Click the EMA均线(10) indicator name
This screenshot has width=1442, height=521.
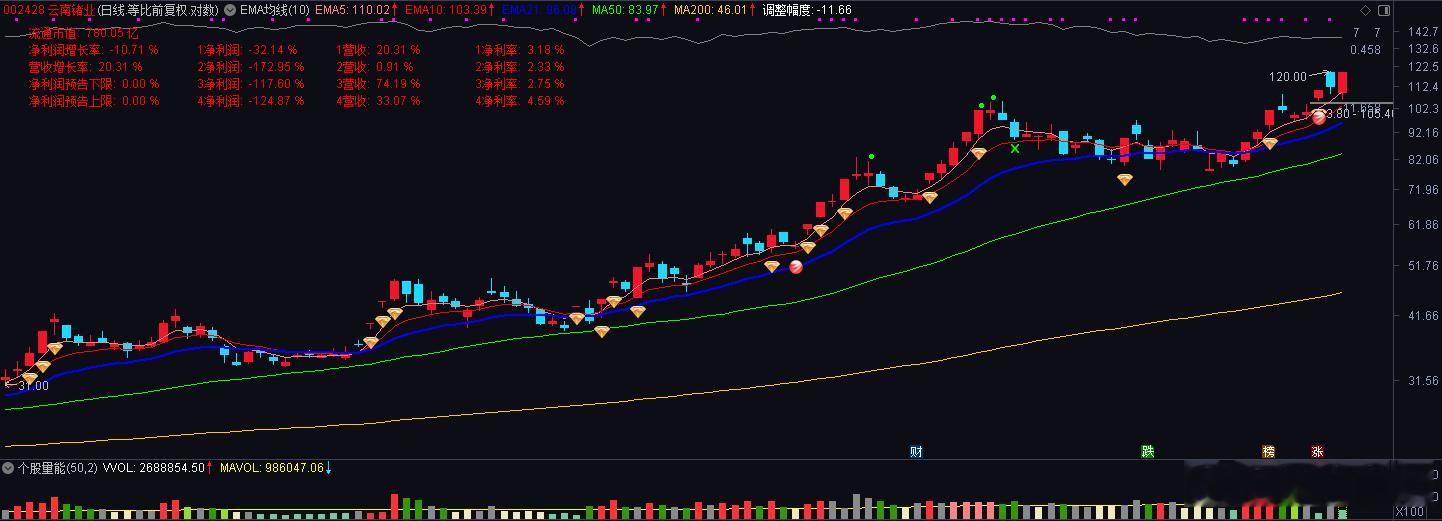point(275,10)
